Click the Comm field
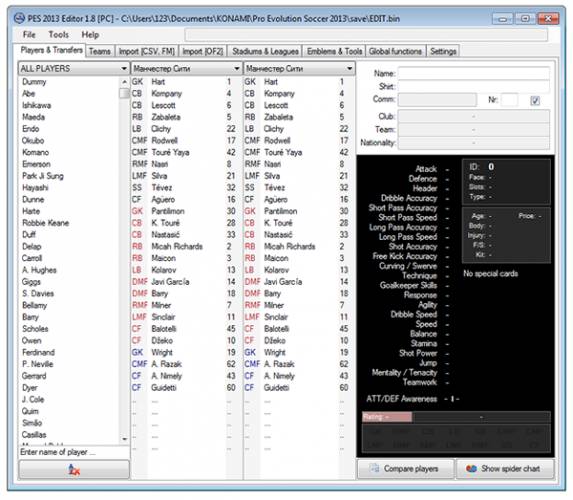Screen dimensions: 573x500 437,100
